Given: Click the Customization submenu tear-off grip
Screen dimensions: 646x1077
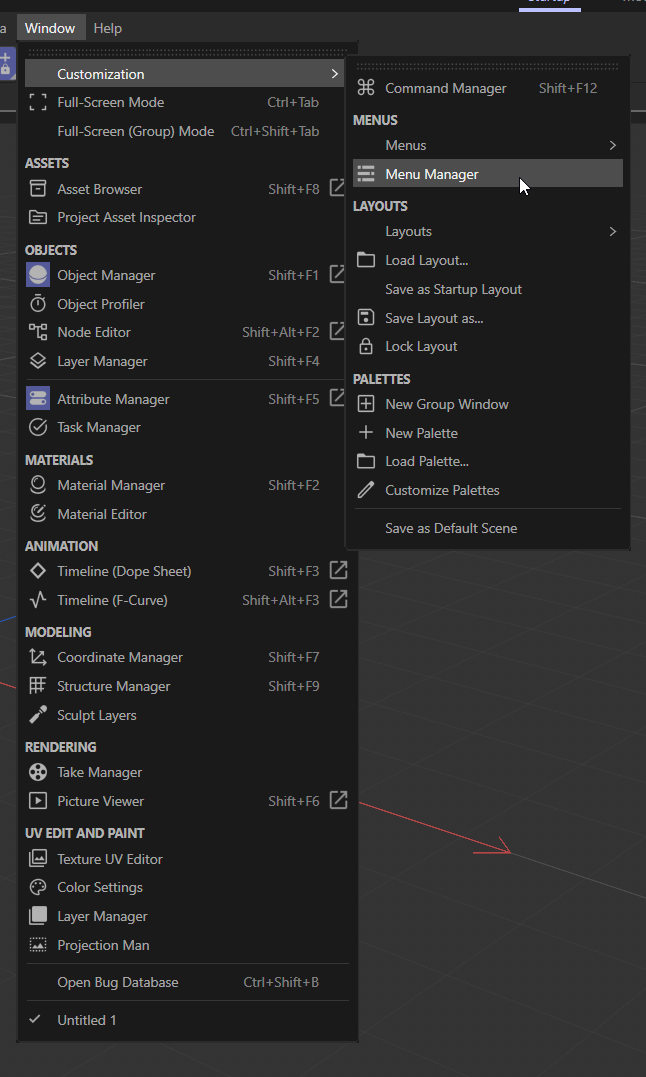Looking at the screenshot, I should [x=487, y=66].
